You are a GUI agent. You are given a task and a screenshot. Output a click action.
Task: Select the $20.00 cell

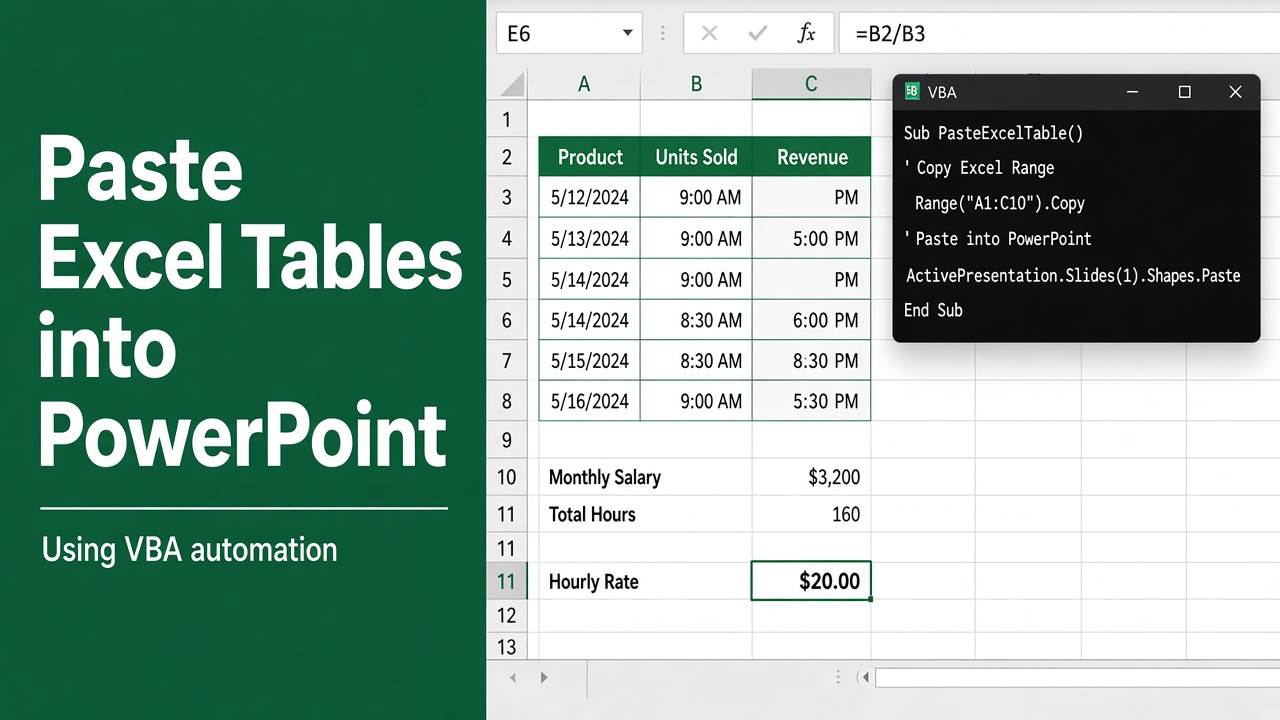coord(811,581)
